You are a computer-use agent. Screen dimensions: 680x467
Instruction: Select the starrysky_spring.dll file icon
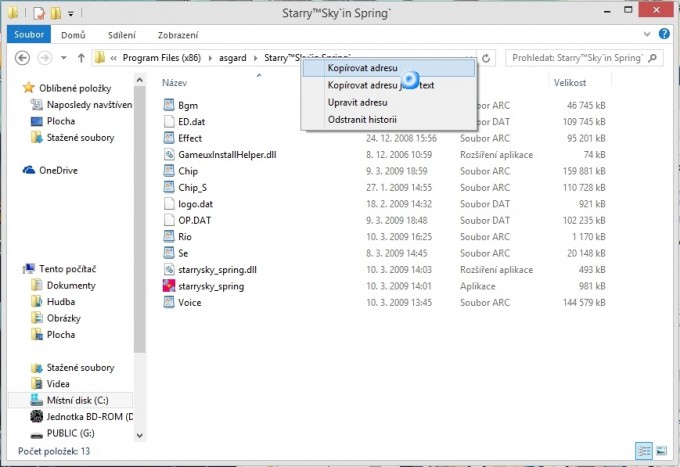169,270
